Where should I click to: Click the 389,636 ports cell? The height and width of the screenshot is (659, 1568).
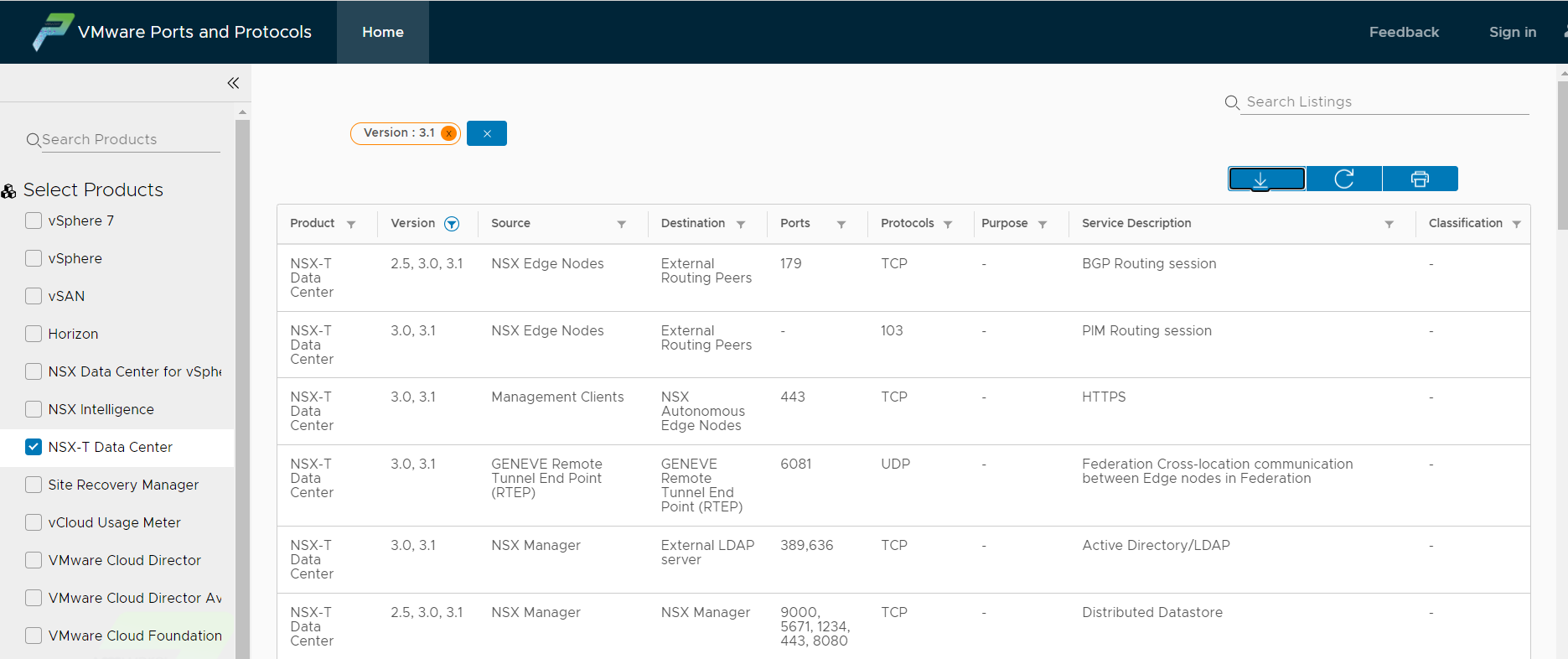pos(806,546)
